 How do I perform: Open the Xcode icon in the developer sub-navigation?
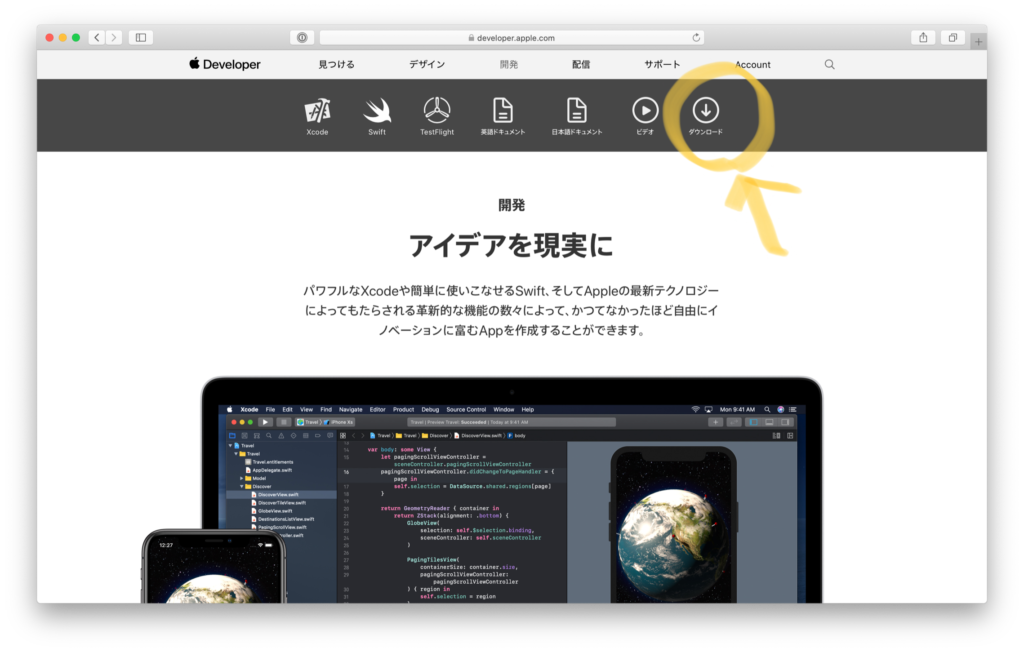click(x=317, y=111)
